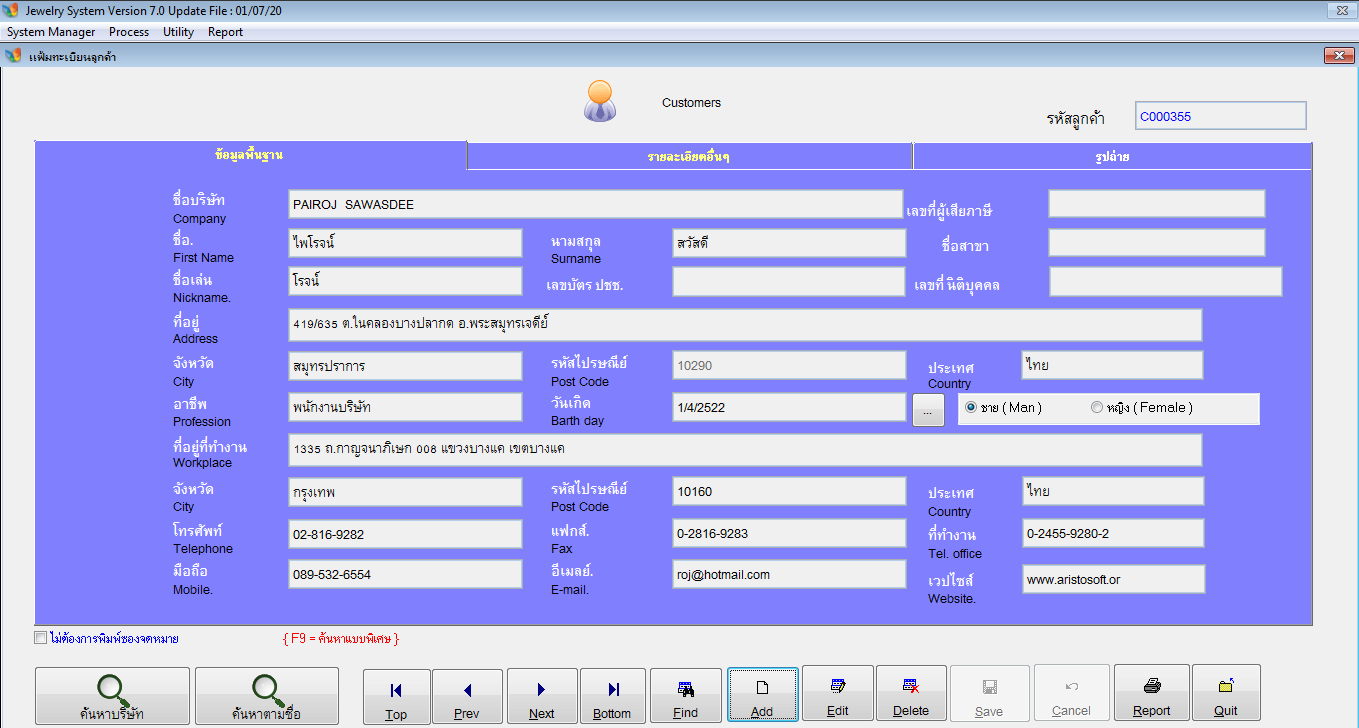
Task: Click the Top first-record navigation icon
Action: coord(396,691)
